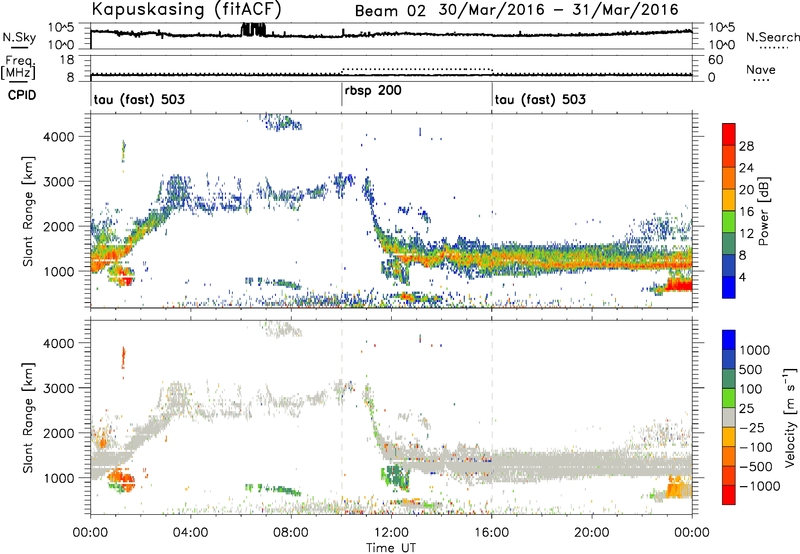Click the "16" value on Power color bar
Viewport: 800px width, 554px height.
click(746, 212)
